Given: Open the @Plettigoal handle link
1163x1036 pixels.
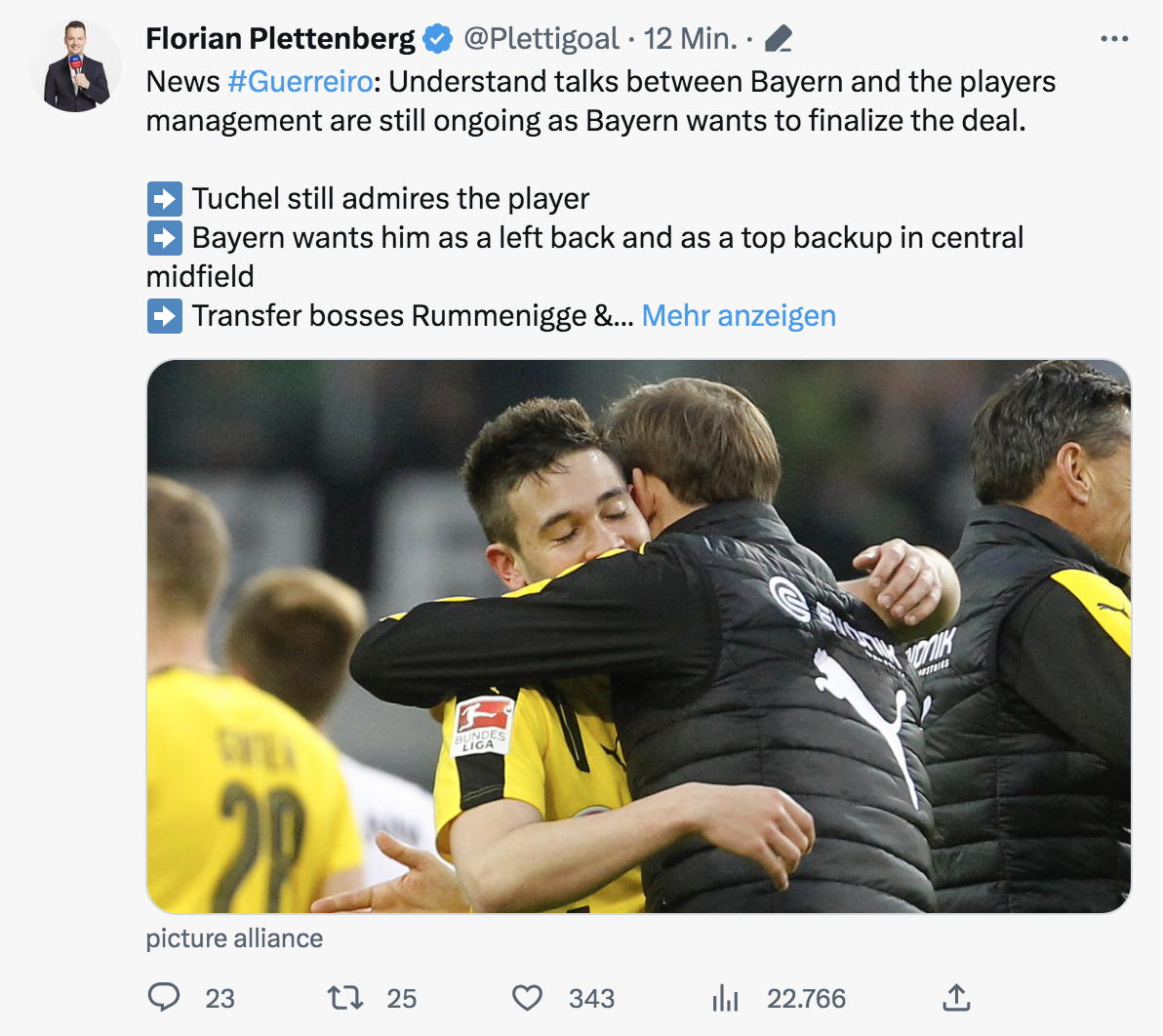Looking at the screenshot, I should [541, 39].
